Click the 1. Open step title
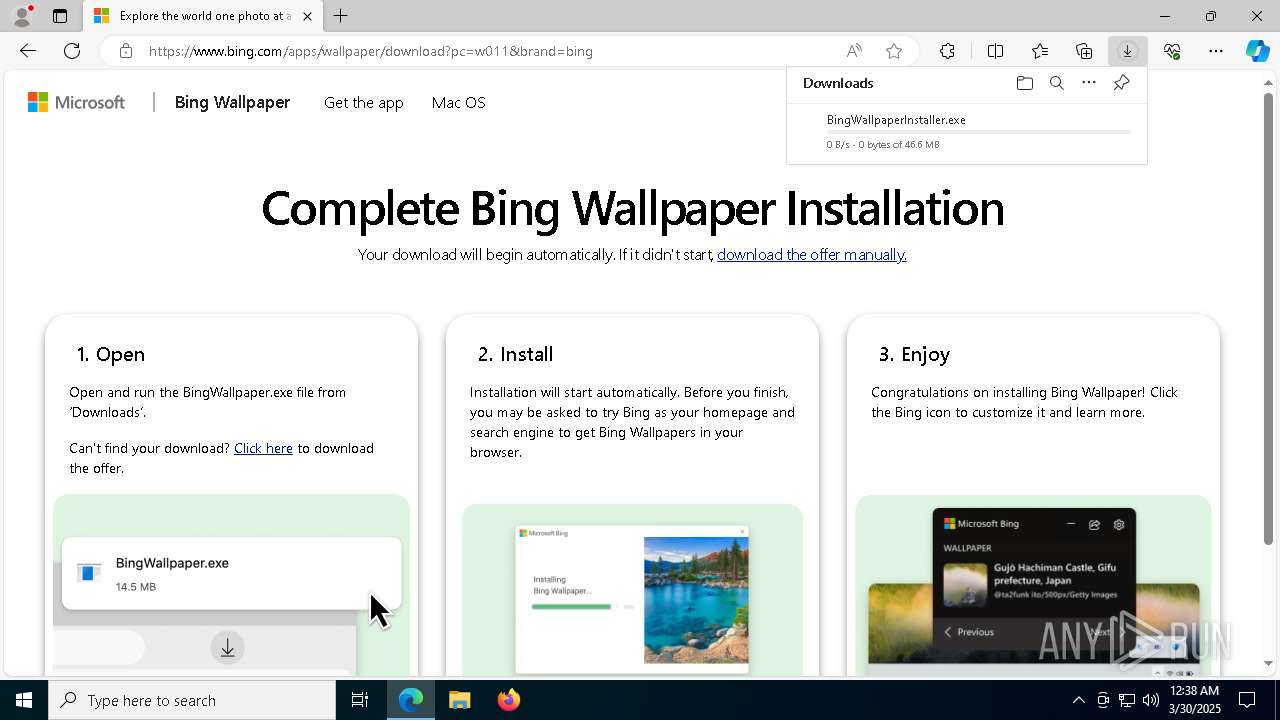 coord(110,354)
